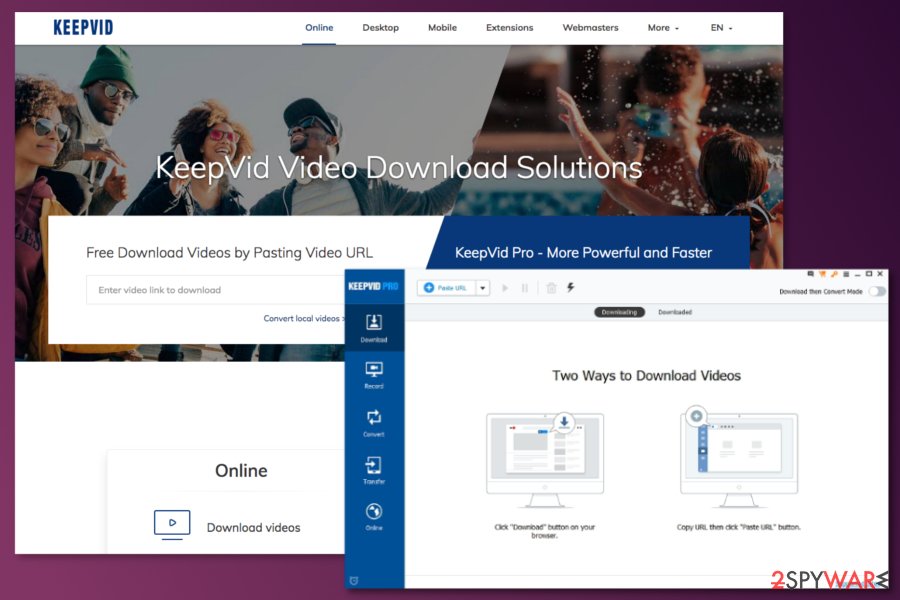This screenshot has width=900, height=600.
Task: Click the Download videos monitor icon on website
Action: 172,525
